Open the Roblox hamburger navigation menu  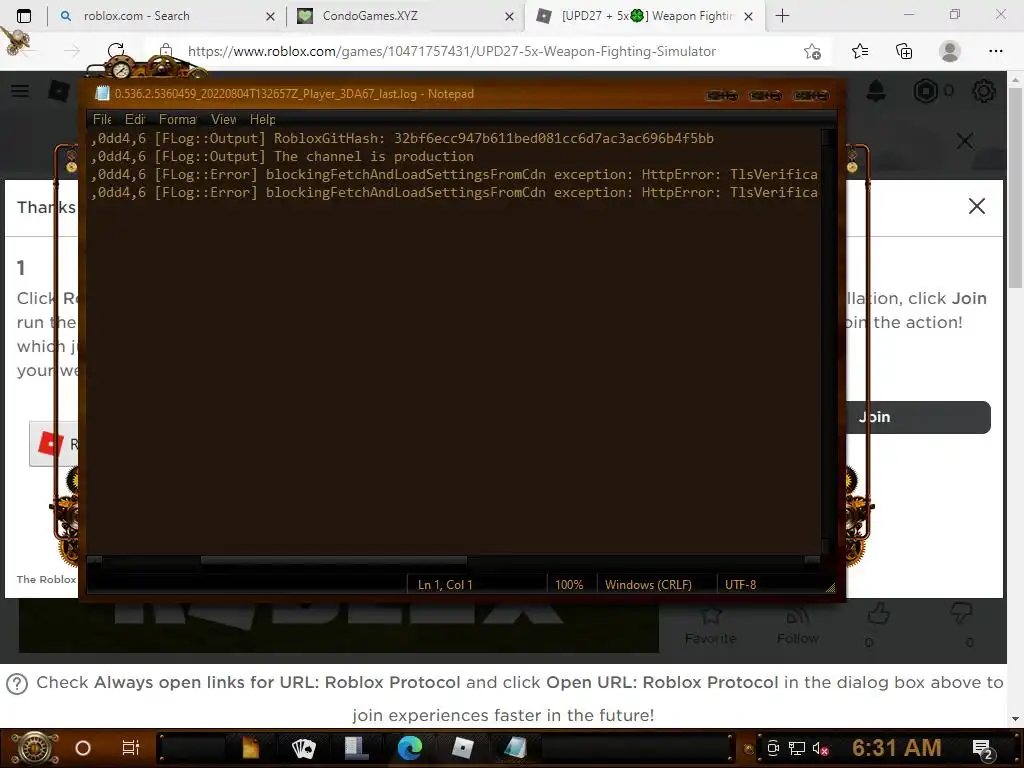pos(20,91)
